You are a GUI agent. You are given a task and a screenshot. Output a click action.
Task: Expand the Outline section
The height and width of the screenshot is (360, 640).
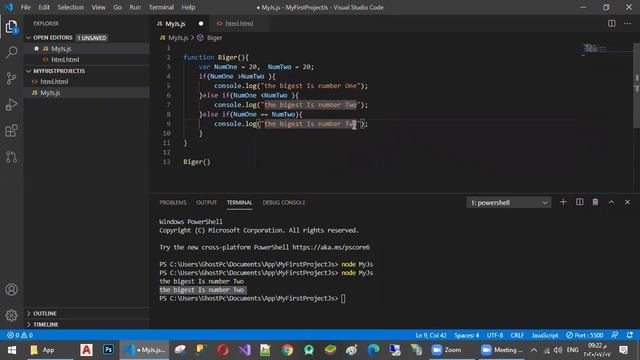(x=87, y=313)
